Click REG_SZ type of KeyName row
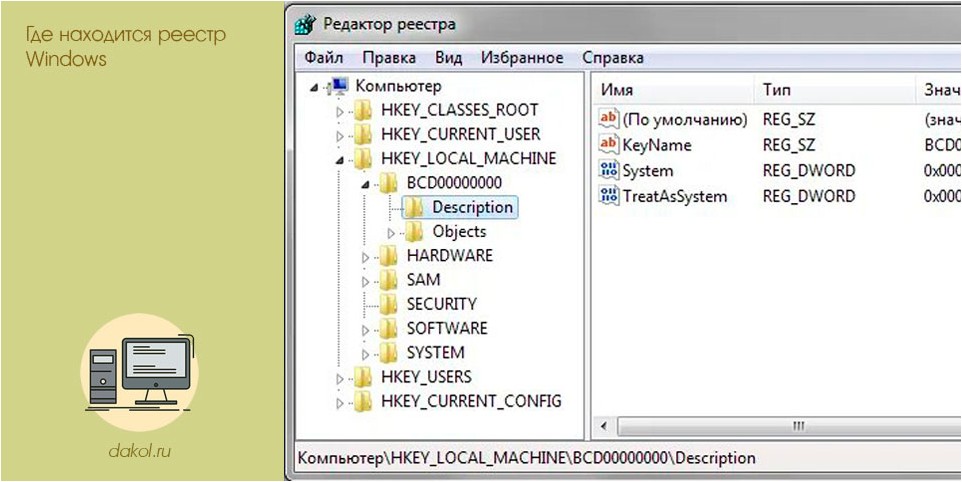 pyautogui.click(x=788, y=145)
